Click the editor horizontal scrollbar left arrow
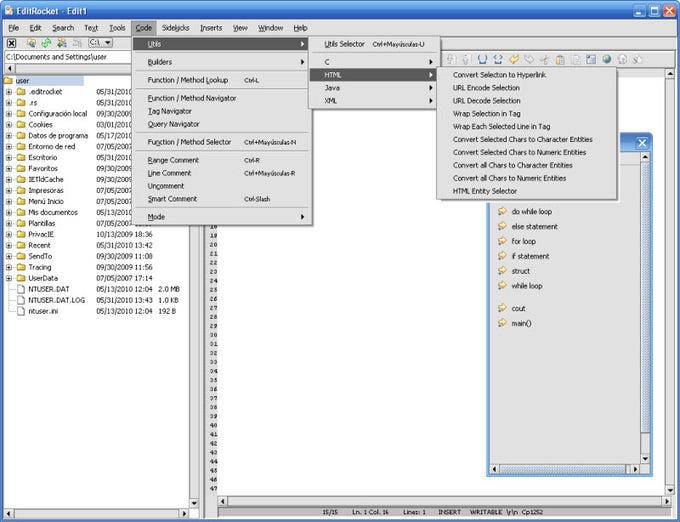Viewport: 680px width, 522px height. [x=222, y=502]
